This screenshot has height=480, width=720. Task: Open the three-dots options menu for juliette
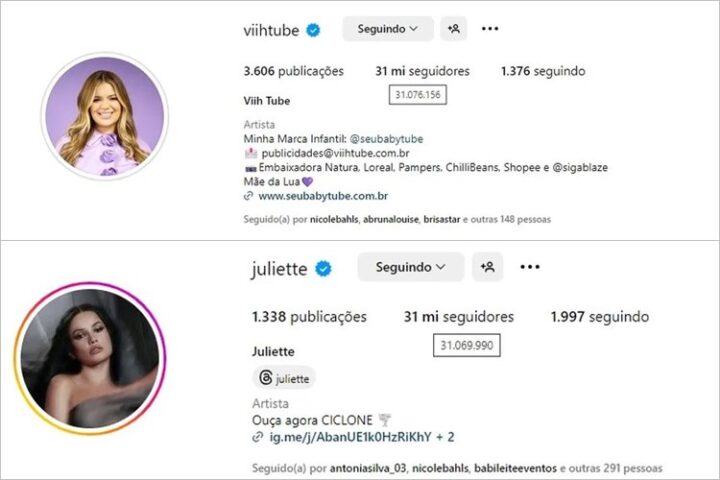point(530,267)
